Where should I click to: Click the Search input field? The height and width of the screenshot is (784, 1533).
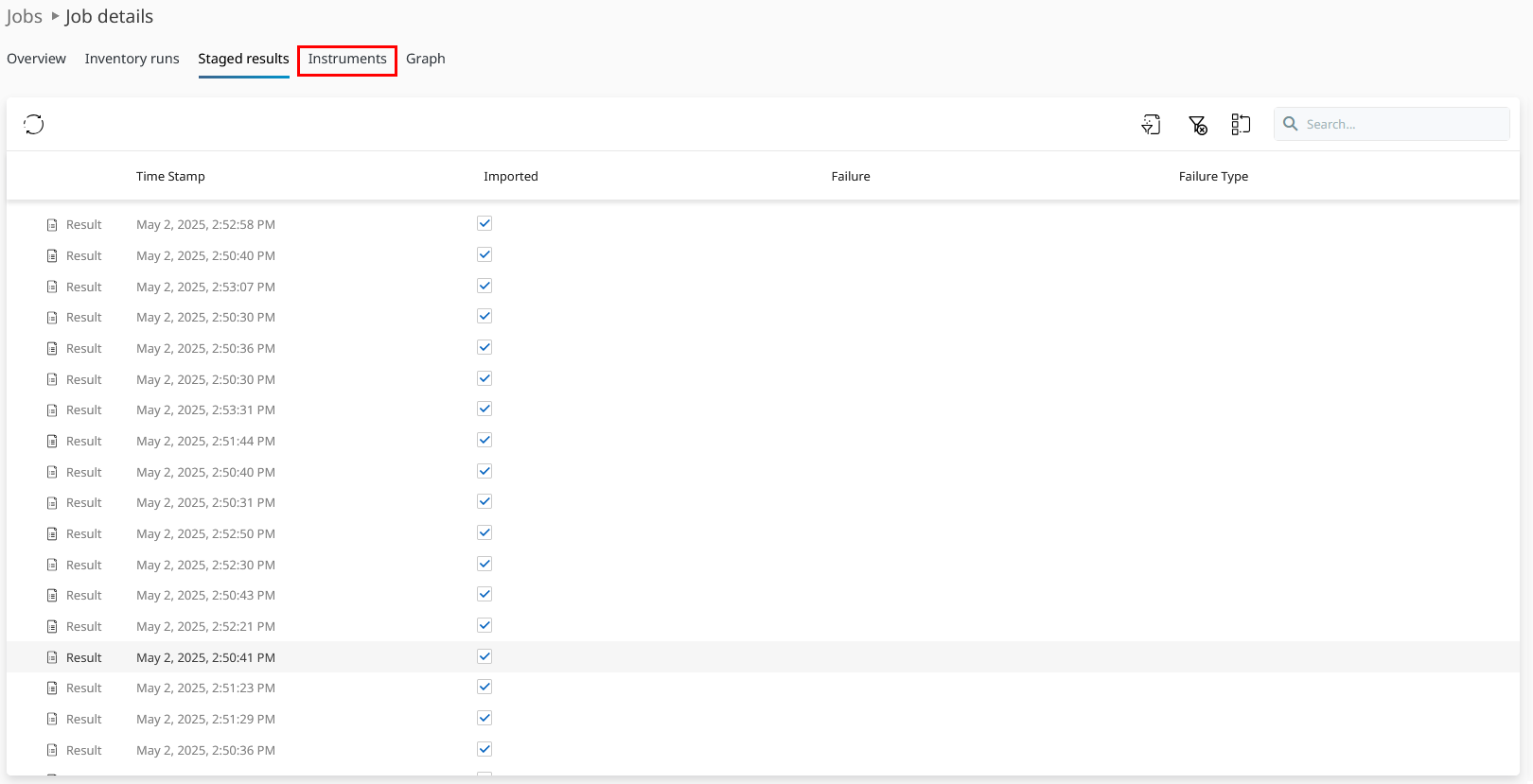[1401, 124]
